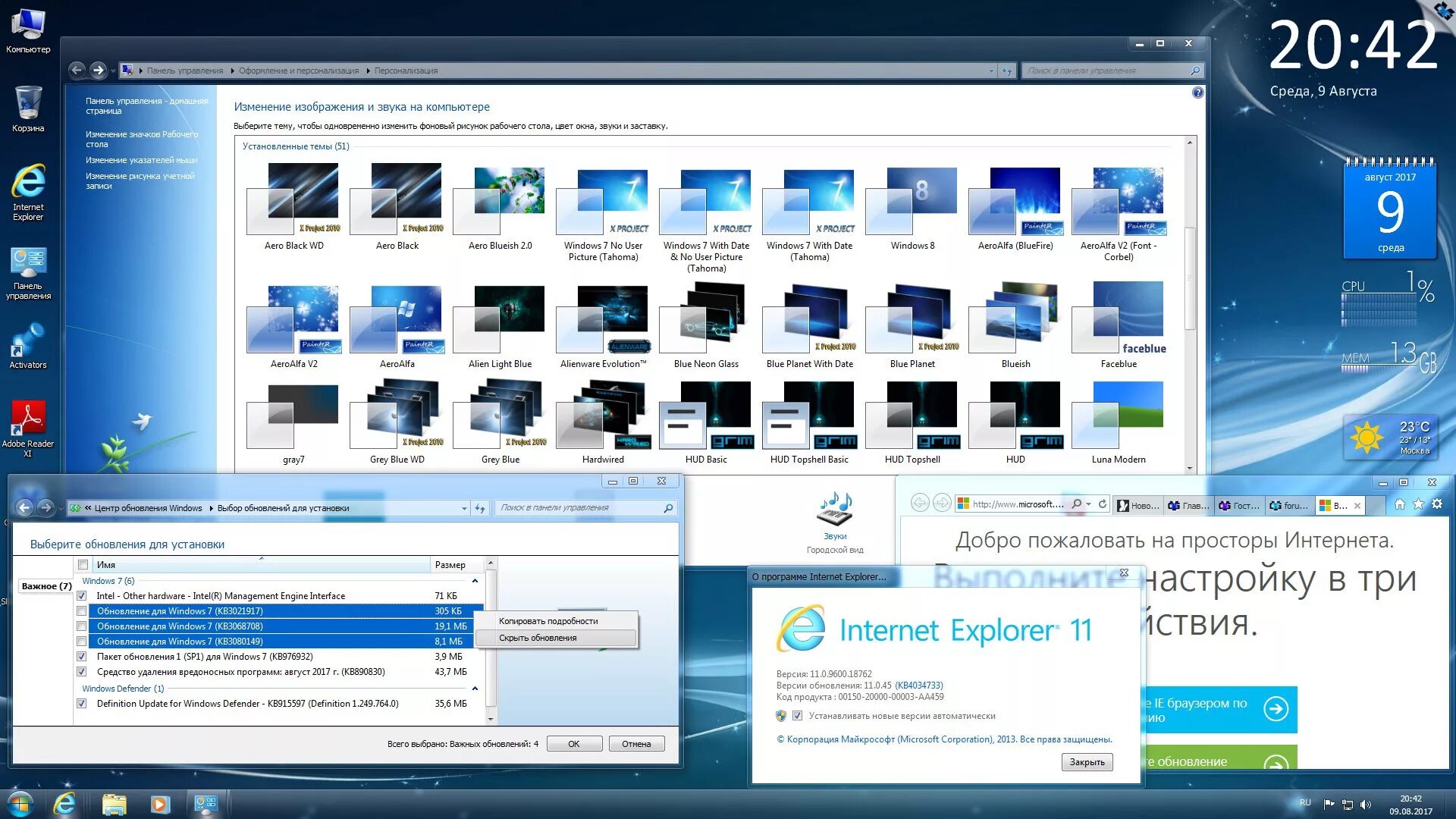The image size is (1456, 819).
Task: Click the control panel search field
Action: click(x=1112, y=71)
